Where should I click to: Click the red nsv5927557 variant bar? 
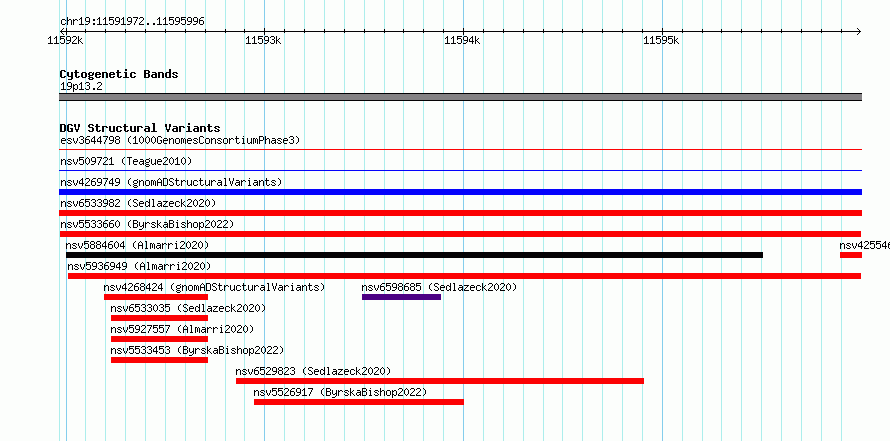point(159,339)
